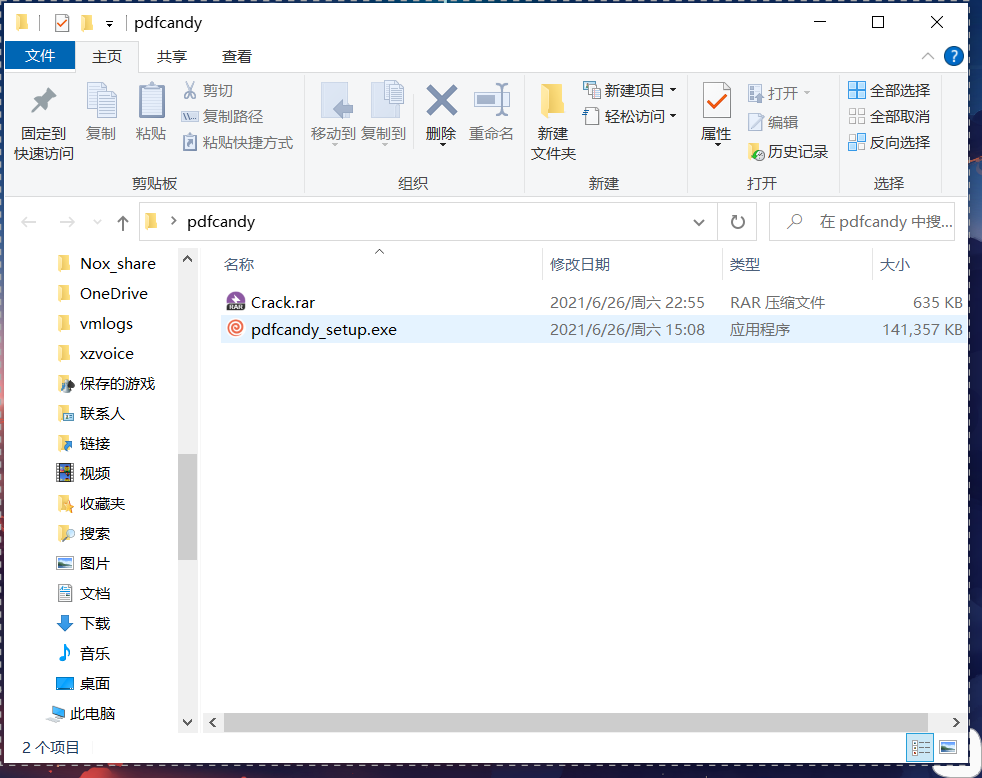Open 移动到 (Move to) menu
The image size is (982, 778).
(333, 114)
